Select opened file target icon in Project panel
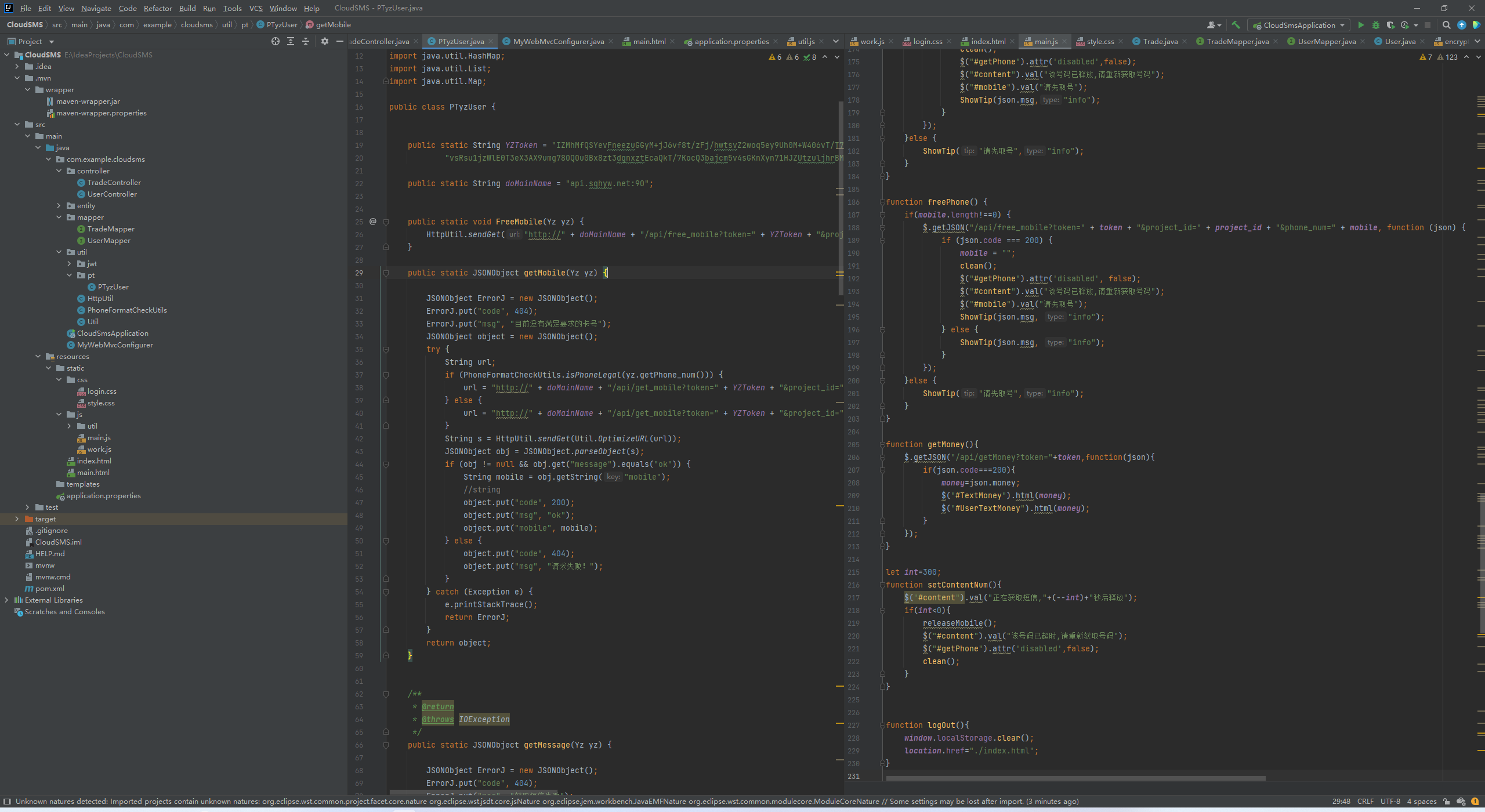 click(276, 41)
